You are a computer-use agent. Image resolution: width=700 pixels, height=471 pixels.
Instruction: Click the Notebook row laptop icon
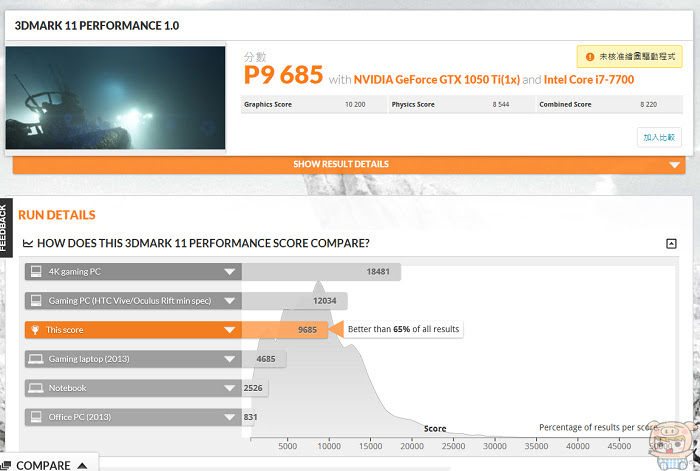[x=36, y=388]
